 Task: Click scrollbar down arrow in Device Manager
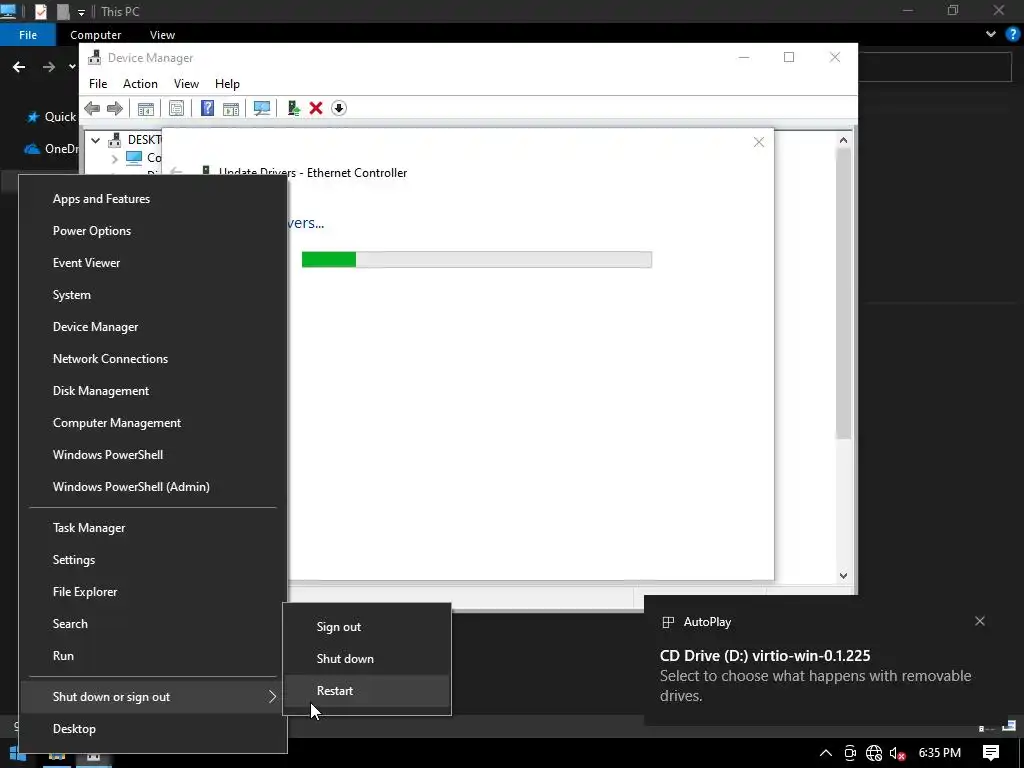coord(843,575)
